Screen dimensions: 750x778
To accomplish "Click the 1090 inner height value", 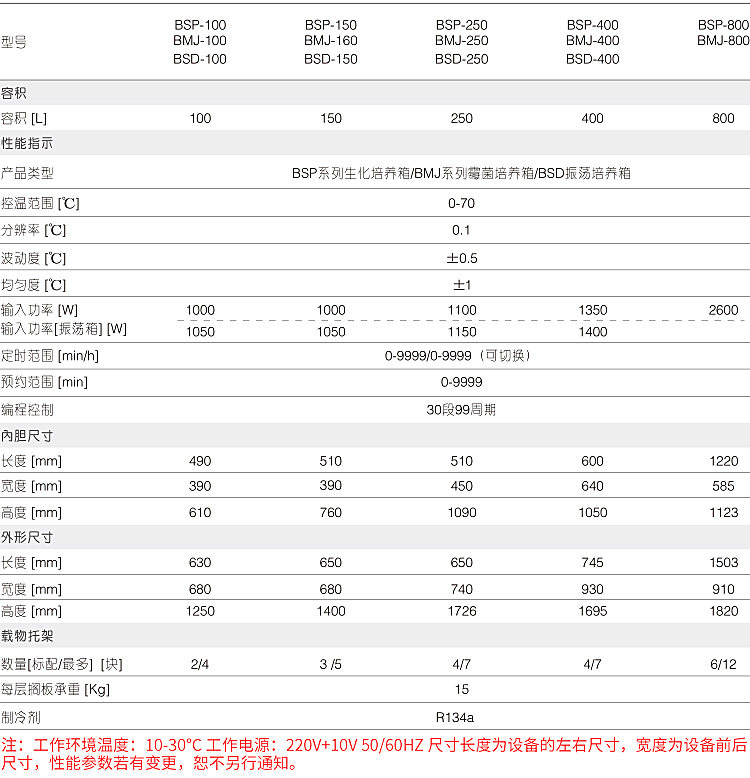I will pos(462,512).
